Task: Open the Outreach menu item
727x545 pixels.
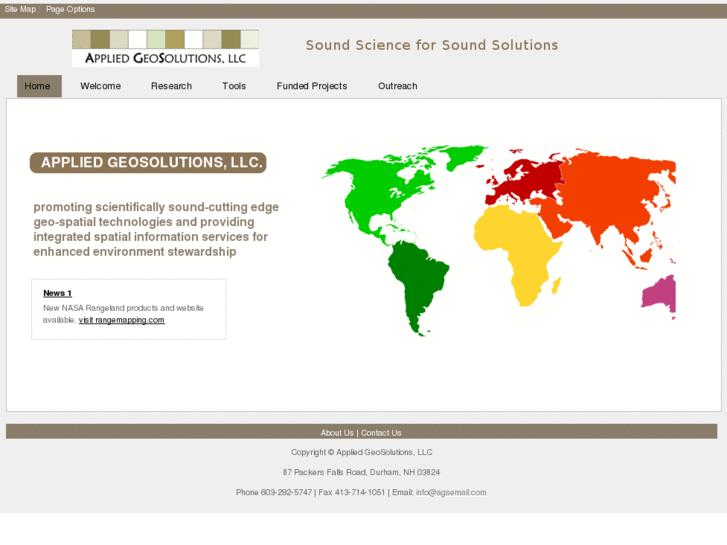Action: pyautogui.click(x=397, y=86)
